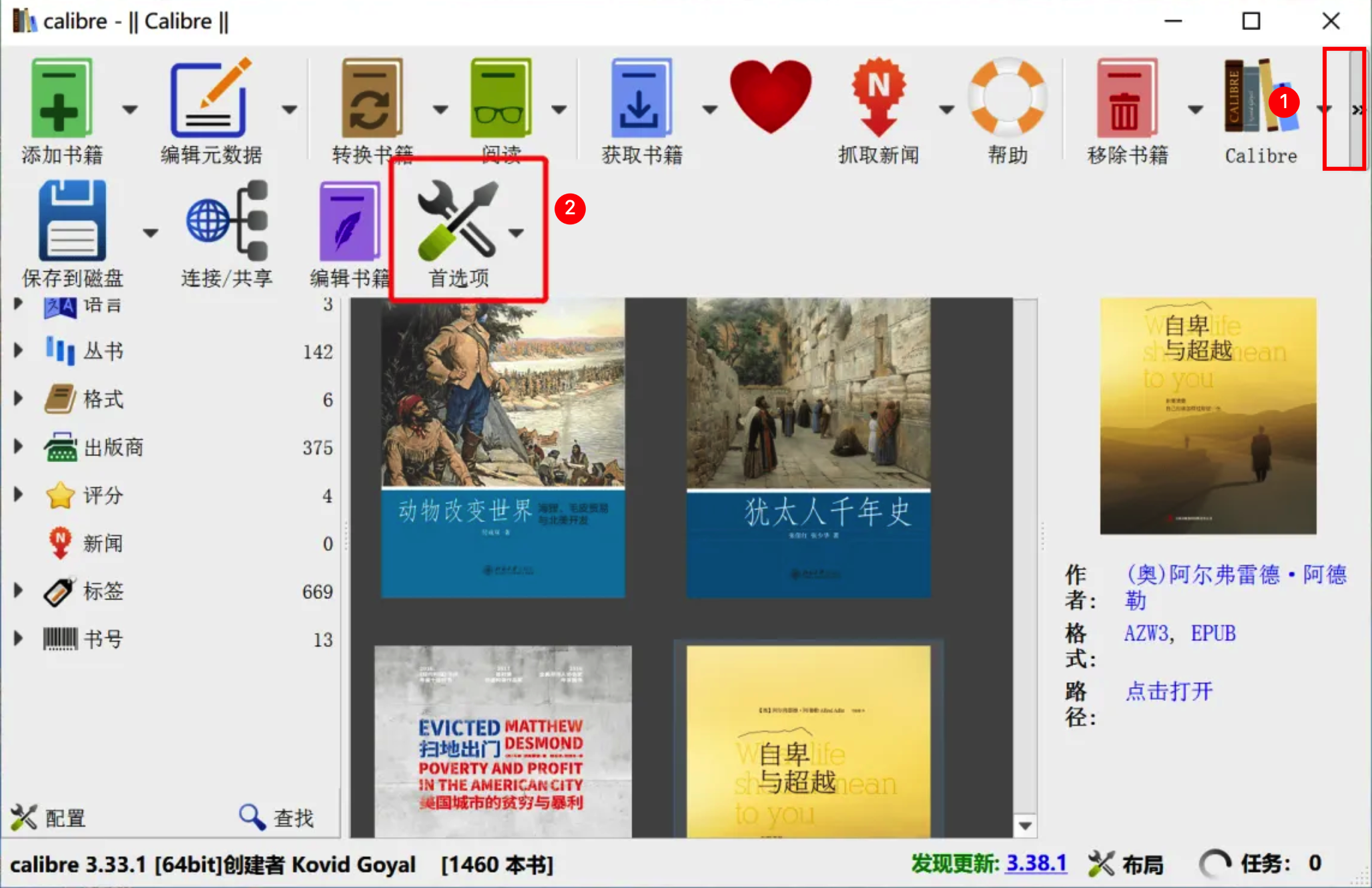Select the Jewish history book cover thumbnail
Image resolution: width=1372 pixels, height=888 pixels.
pos(808,447)
